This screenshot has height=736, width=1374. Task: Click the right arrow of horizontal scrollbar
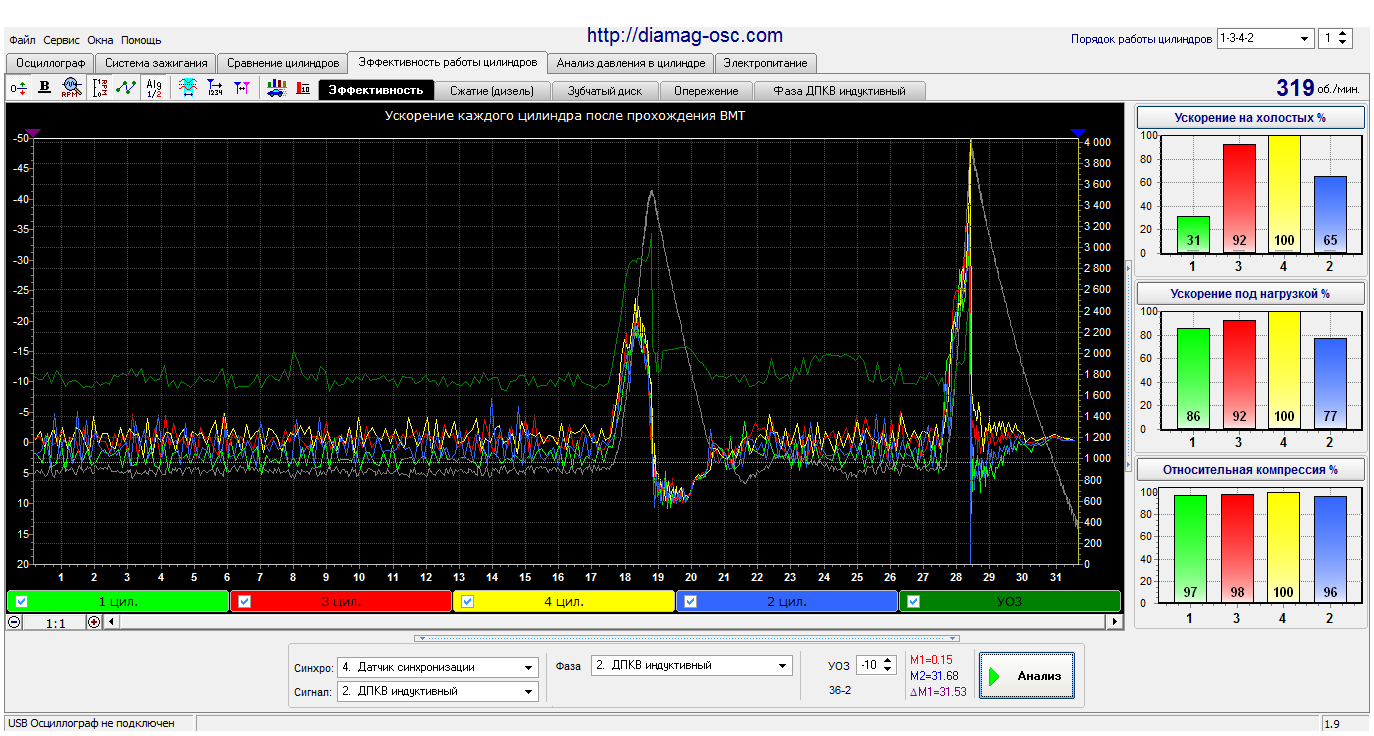[x=1114, y=621]
